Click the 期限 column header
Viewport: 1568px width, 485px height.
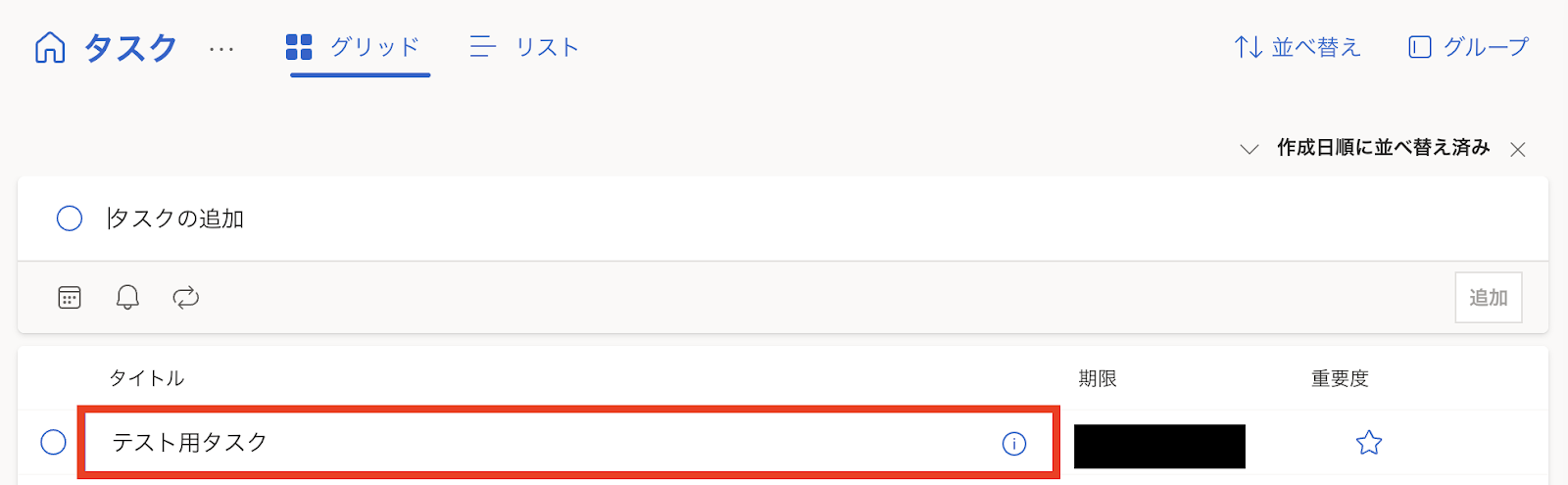point(1097,378)
